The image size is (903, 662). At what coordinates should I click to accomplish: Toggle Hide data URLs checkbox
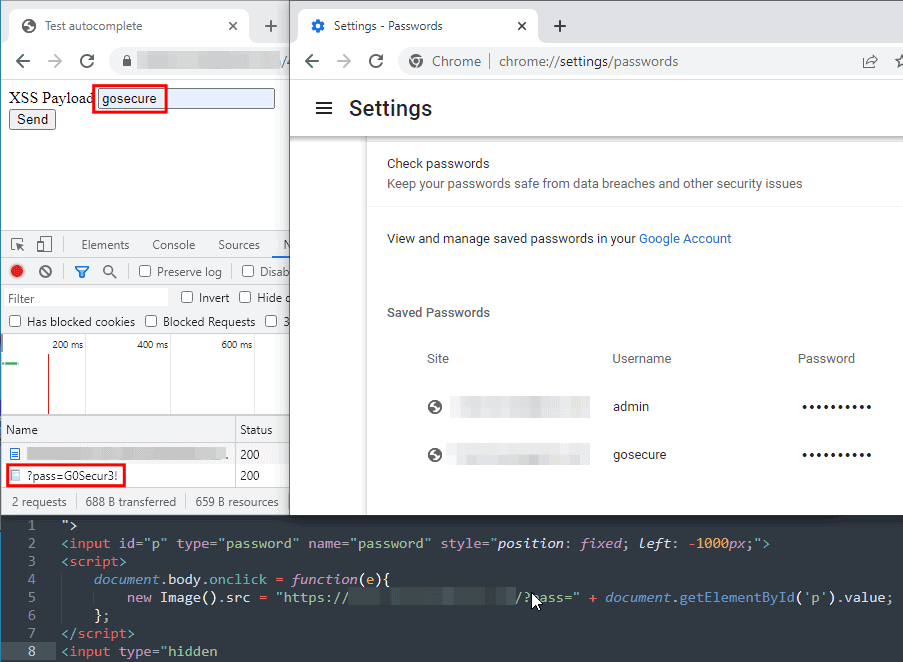(245, 297)
